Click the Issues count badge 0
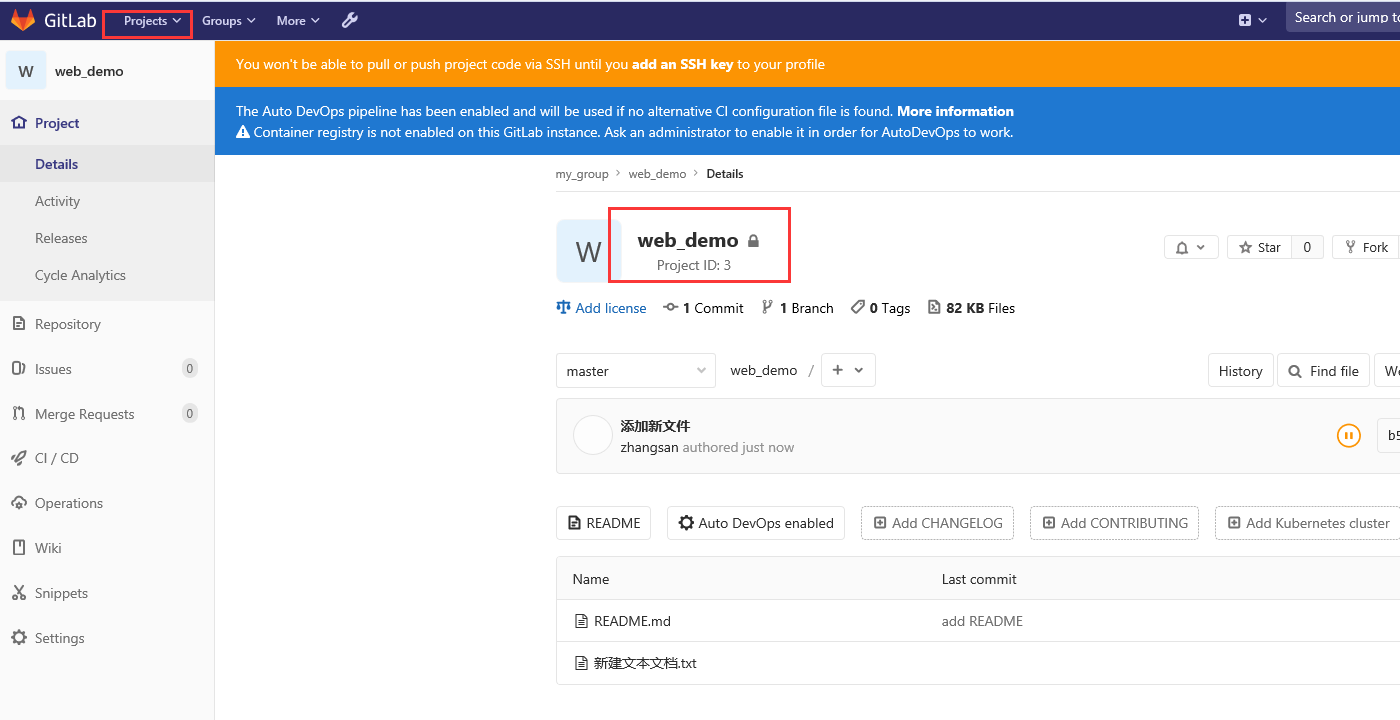 [x=190, y=368]
